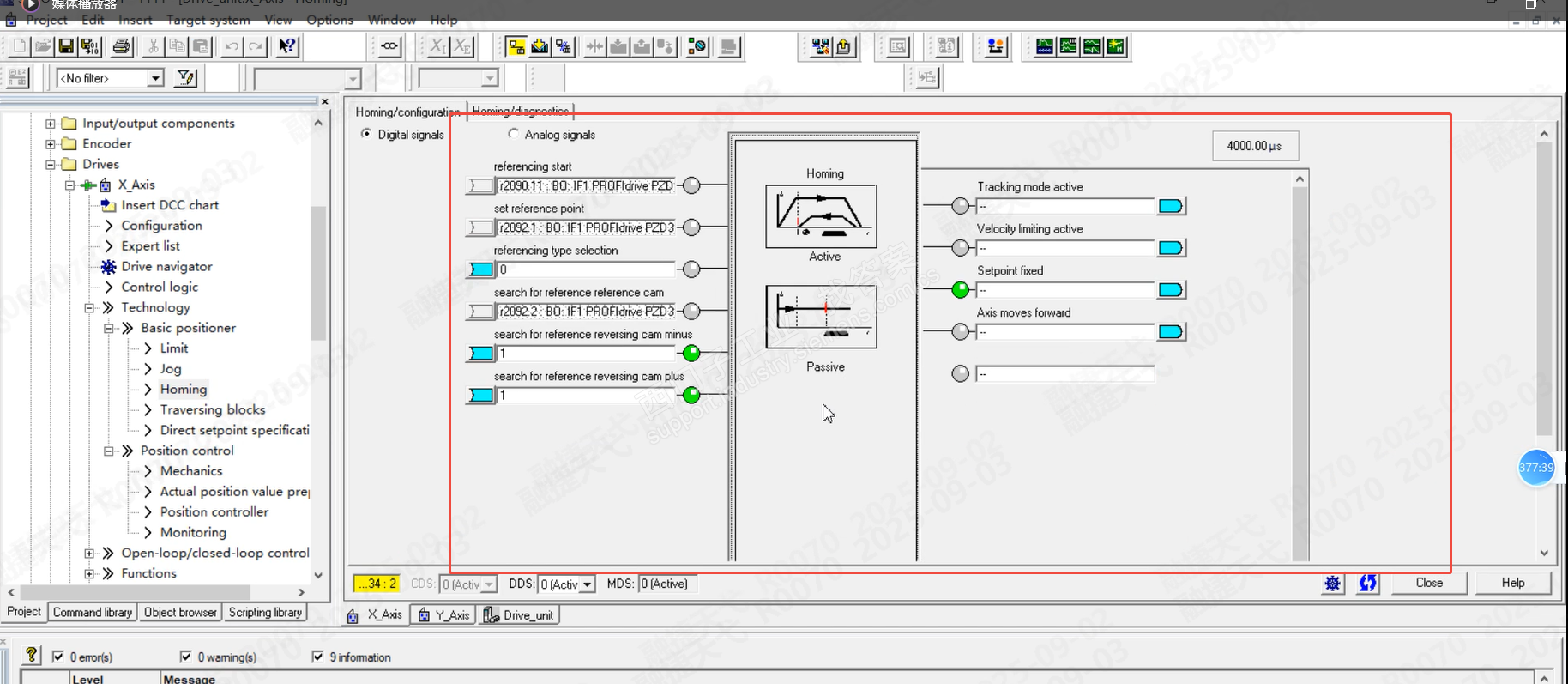Switch to the Command library tab
The height and width of the screenshot is (684, 1568).
point(93,612)
